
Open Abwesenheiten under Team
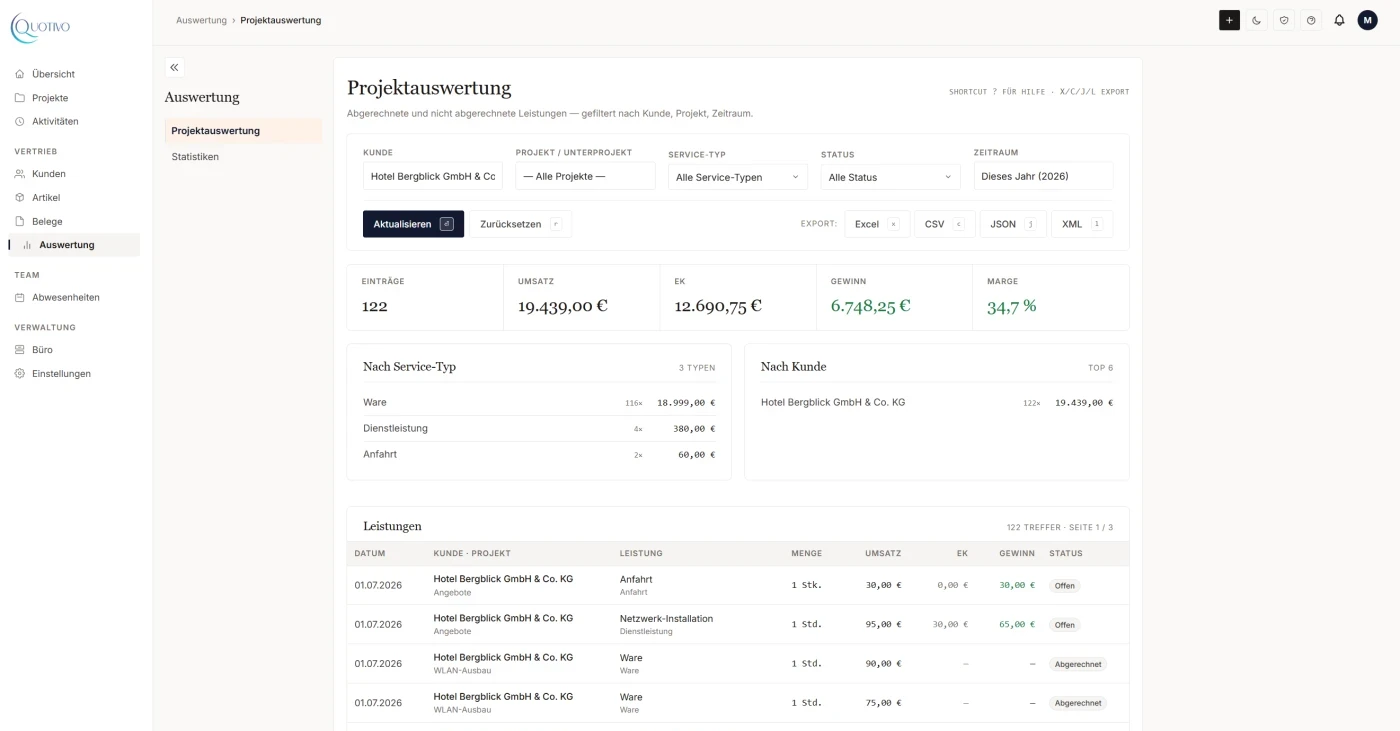pos(74,297)
